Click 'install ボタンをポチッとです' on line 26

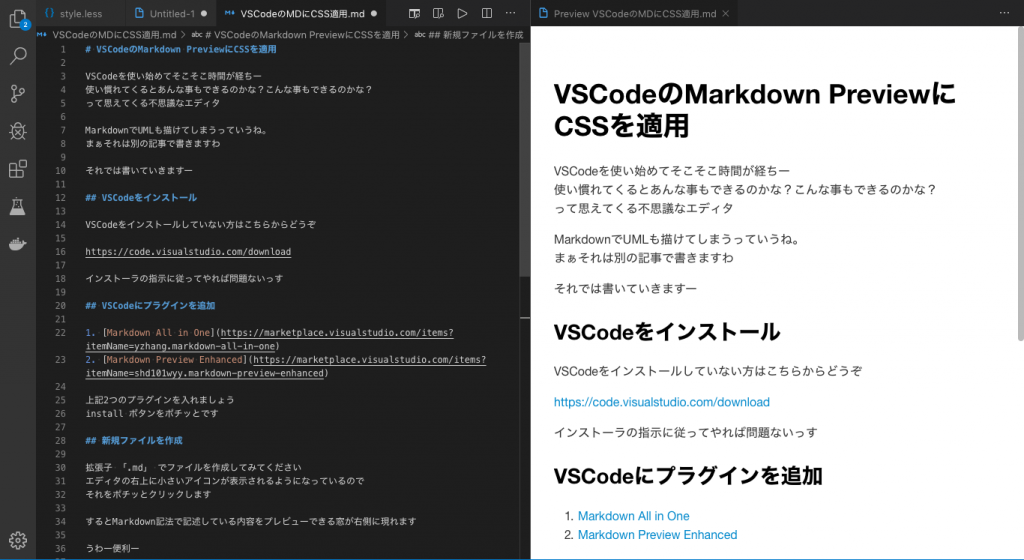tap(152, 413)
